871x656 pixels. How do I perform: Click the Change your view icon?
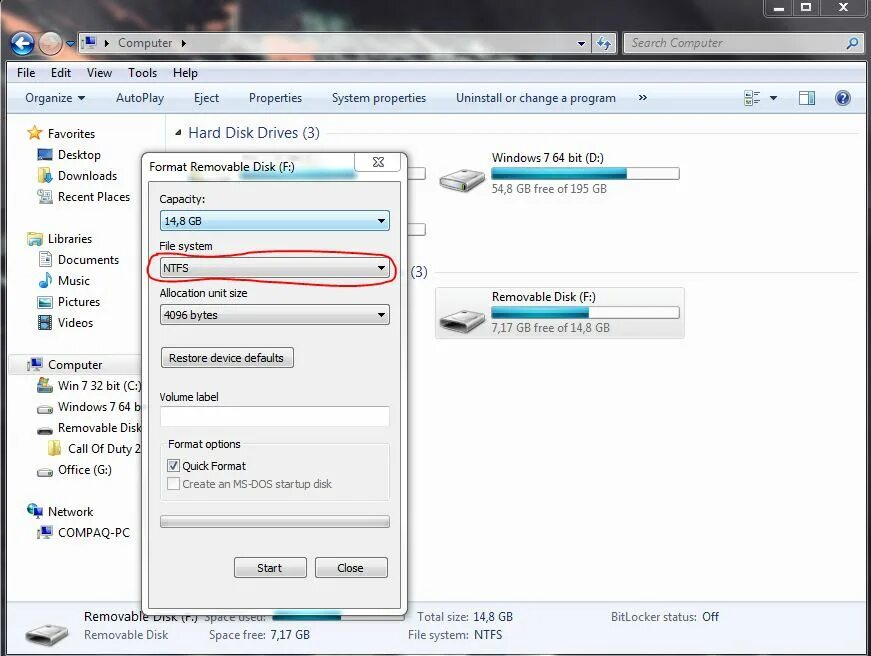[752, 98]
